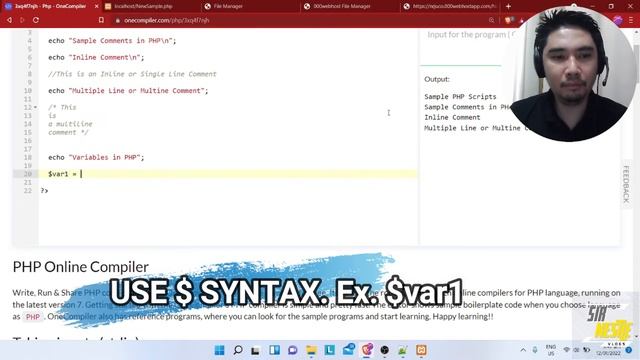640x360 pixels.
Task: Open the browser hamburger menu
Action: click(631, 20)
